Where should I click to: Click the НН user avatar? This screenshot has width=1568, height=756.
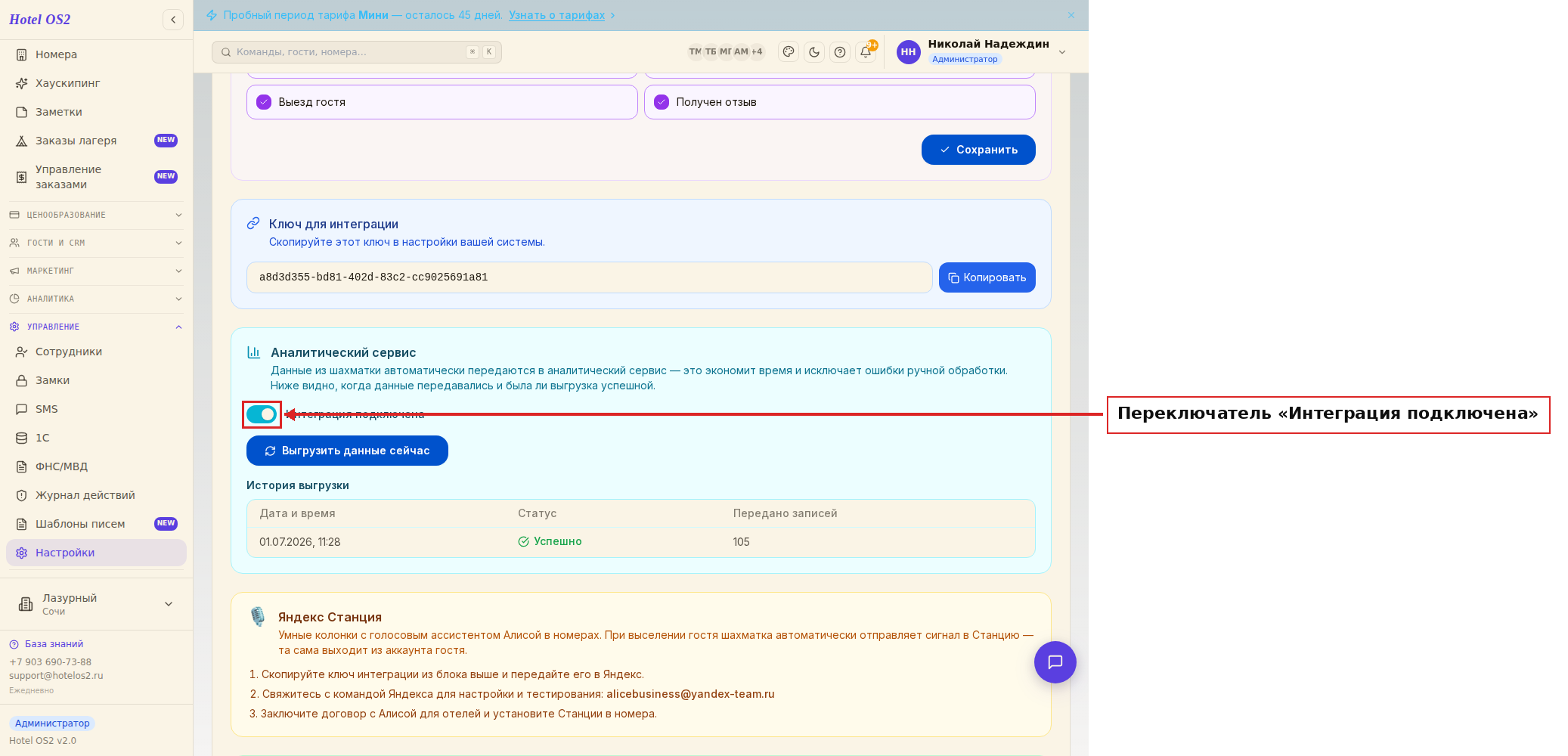click(908, 52)
